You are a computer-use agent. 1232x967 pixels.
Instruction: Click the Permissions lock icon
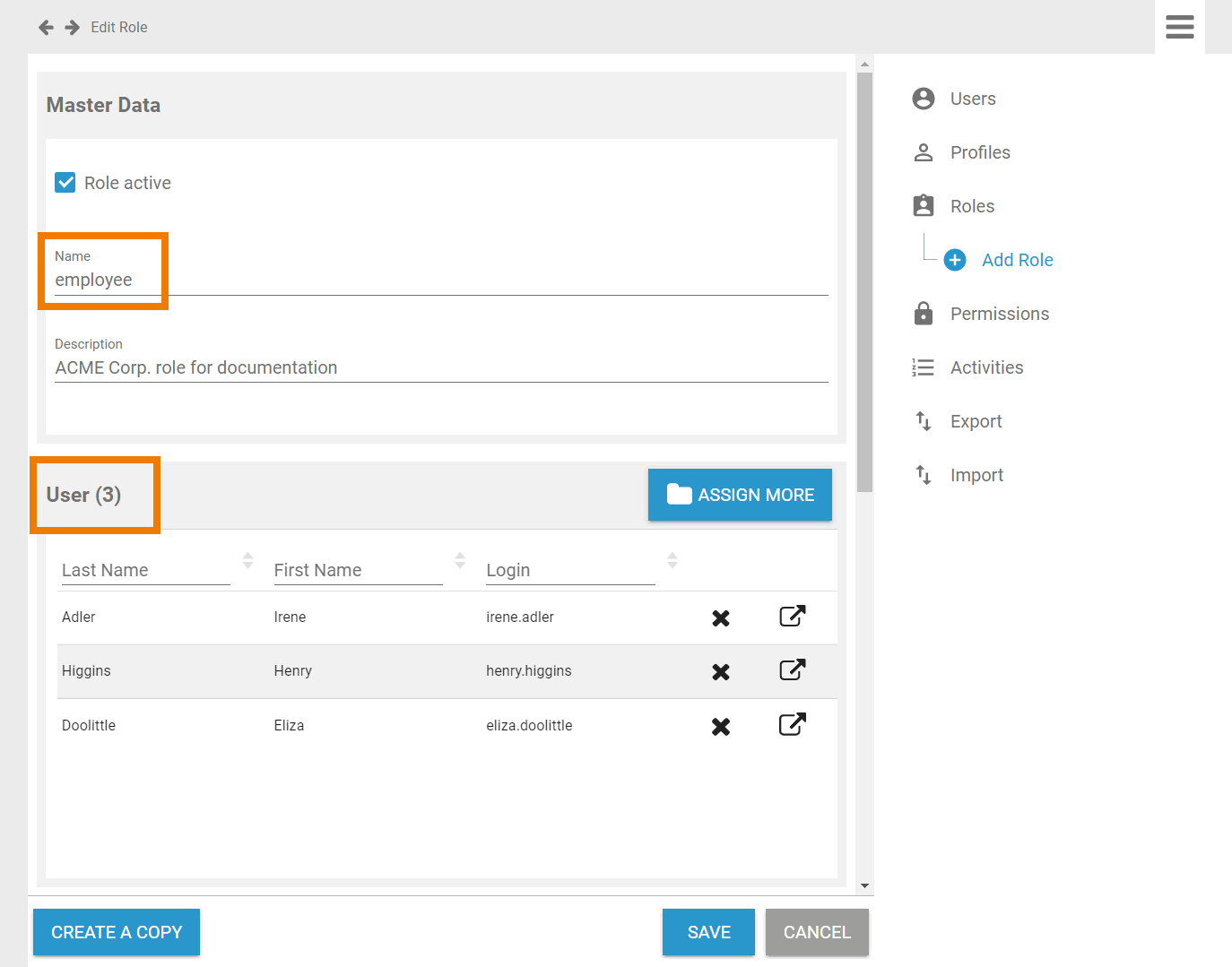pyautogui.click(x=924, y=313)
